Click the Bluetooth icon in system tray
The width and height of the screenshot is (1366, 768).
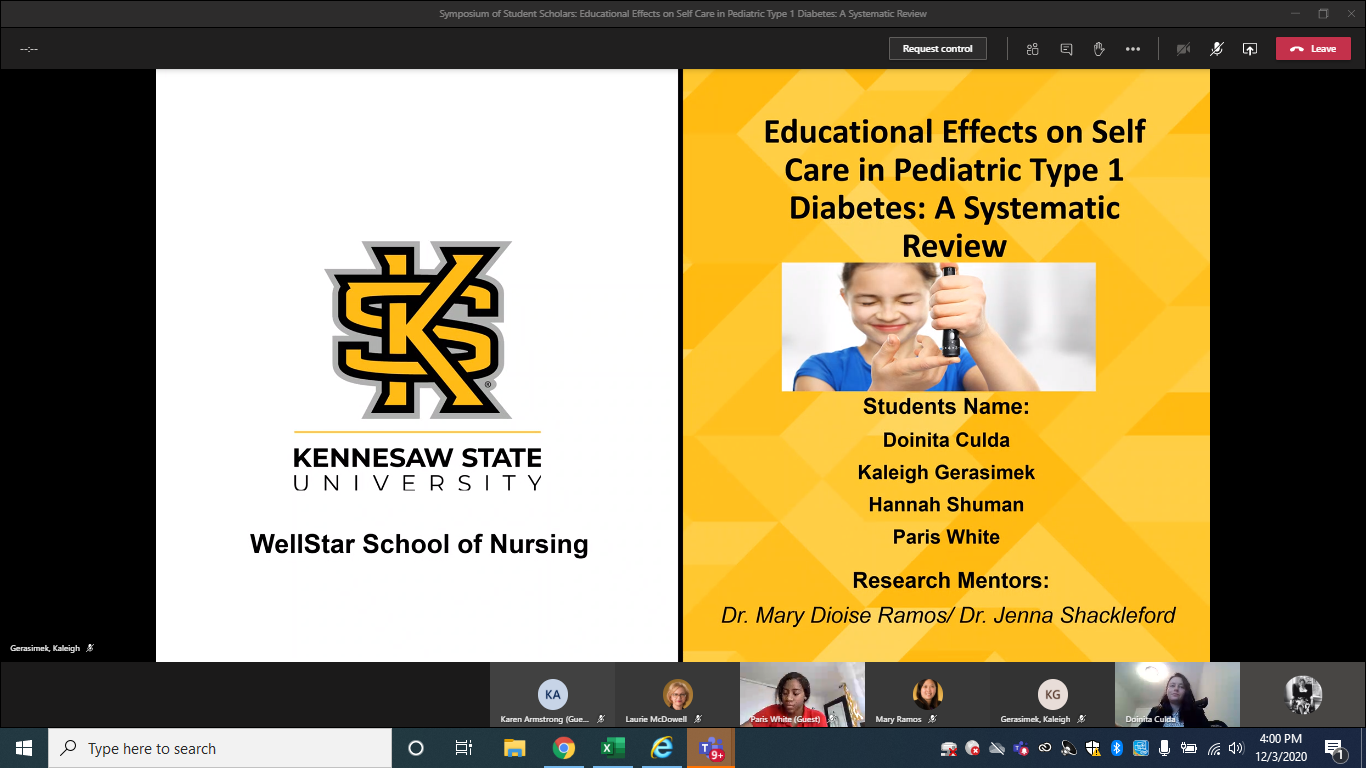[x=1117, y=748]
